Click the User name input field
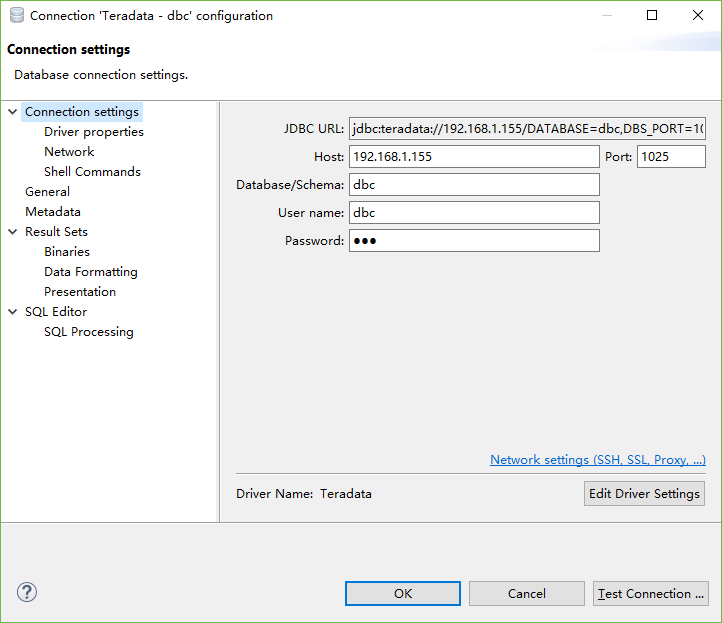The height and width of the screenshot is (623, 722). click(474, 213)
